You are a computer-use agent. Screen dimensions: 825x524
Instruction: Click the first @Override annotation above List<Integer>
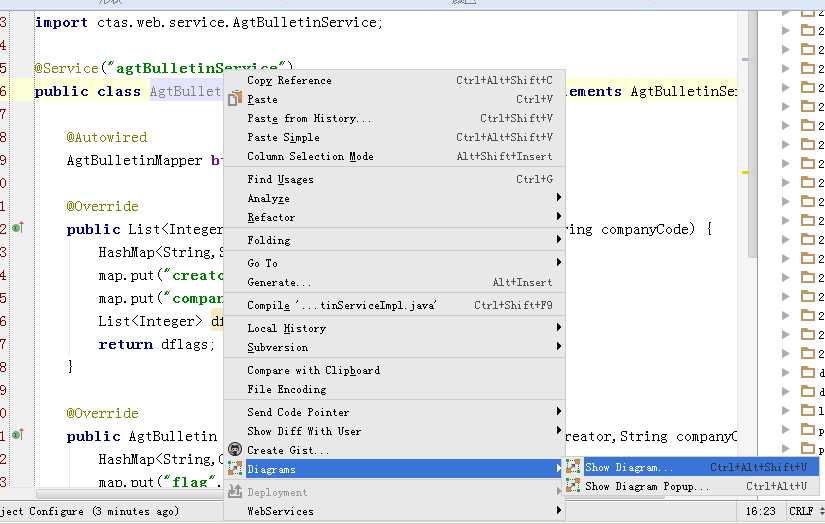[103, 206]
